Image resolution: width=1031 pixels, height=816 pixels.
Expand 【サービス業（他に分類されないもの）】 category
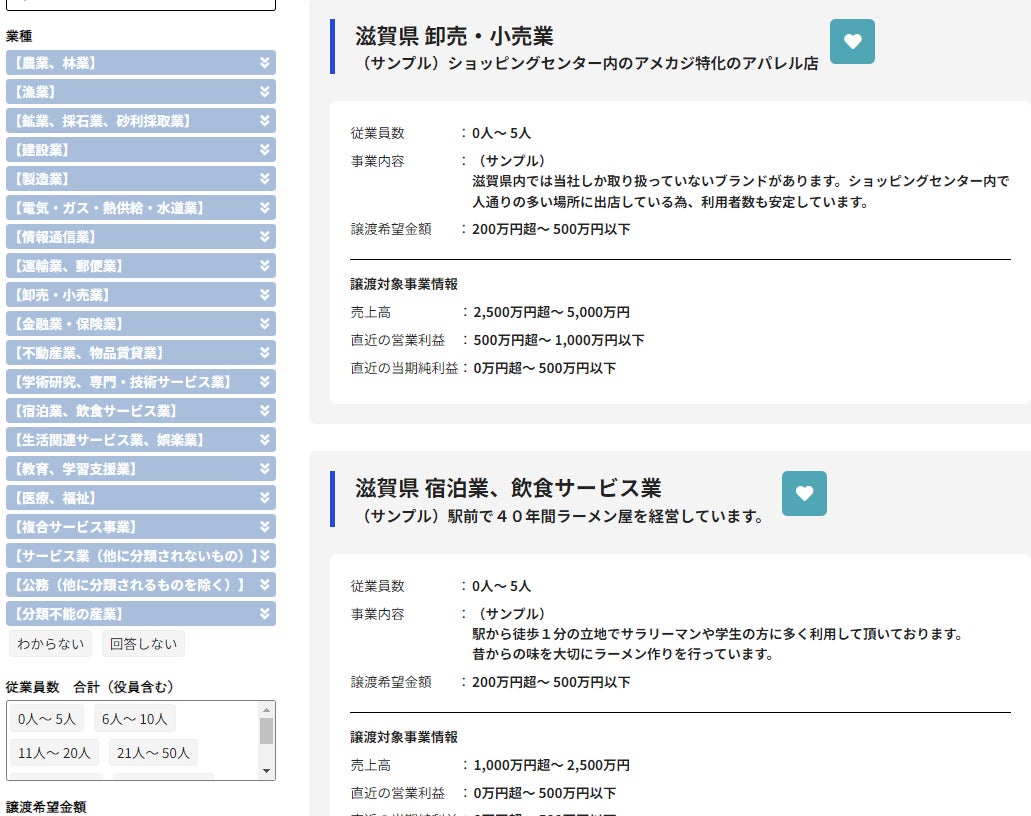pos(141,556)
